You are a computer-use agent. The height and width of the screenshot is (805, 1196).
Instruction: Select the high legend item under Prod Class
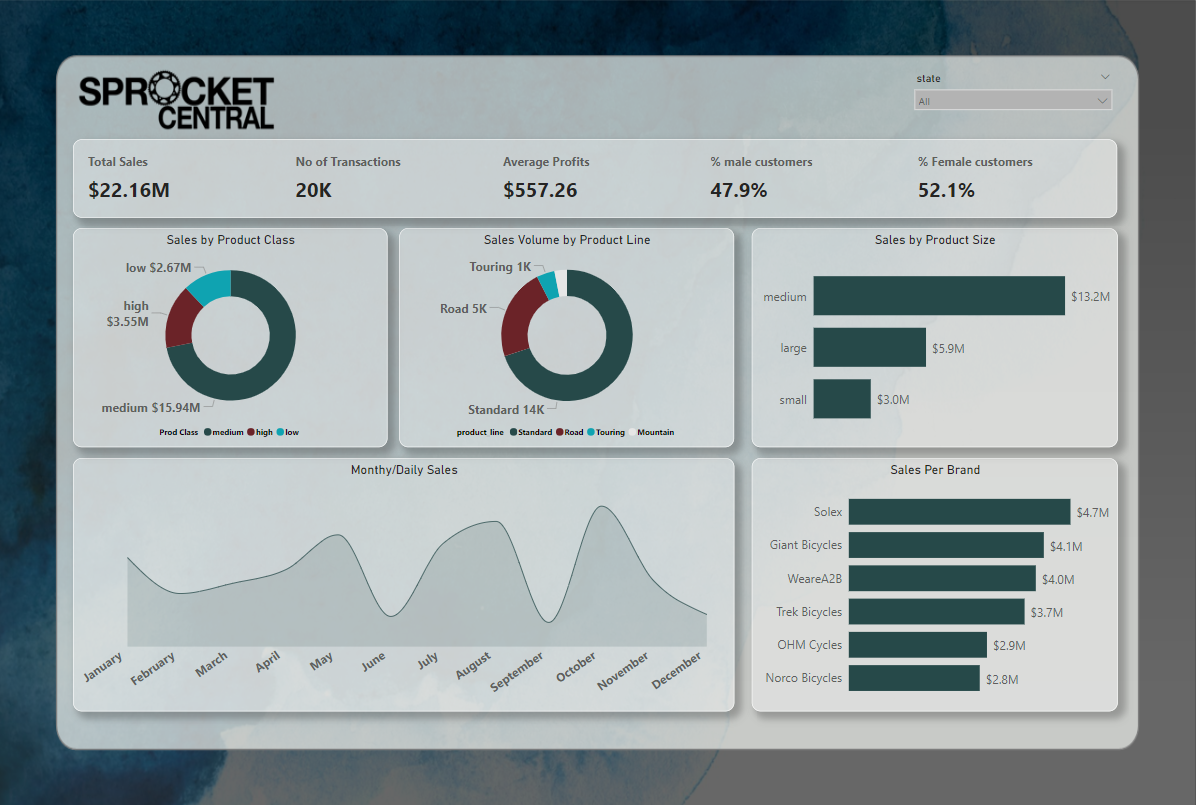[x=259, y=433]
